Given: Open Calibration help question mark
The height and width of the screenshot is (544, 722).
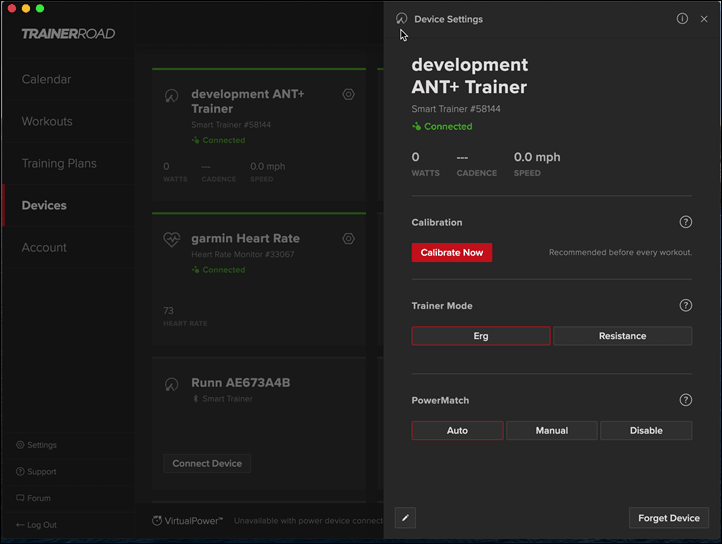Looking at the screenshot, I should pyautogui.click(x=685, y=222).
